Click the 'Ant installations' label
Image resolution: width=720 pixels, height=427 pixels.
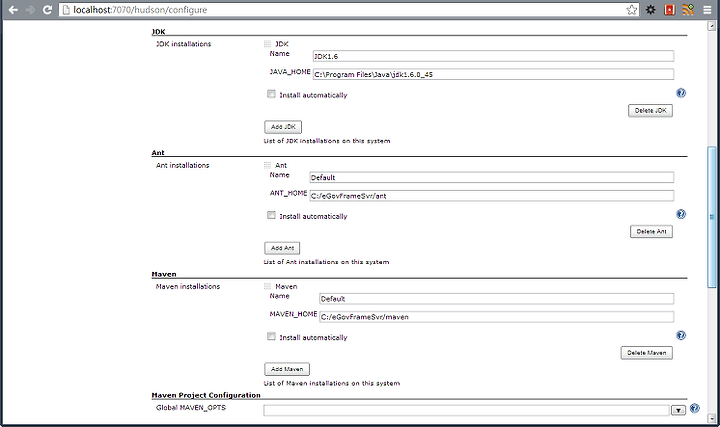pos(182,165)
